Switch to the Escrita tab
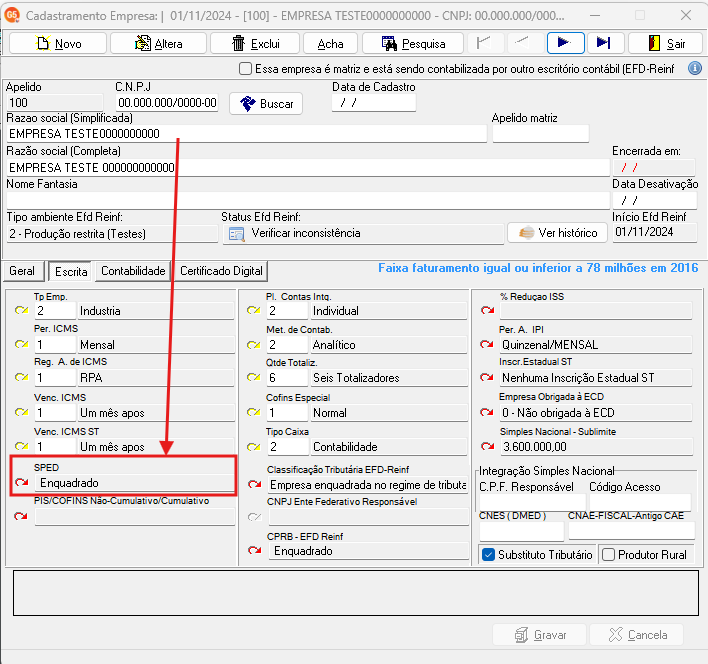This screenshot has width=708, height=664. tap(71, 271)
